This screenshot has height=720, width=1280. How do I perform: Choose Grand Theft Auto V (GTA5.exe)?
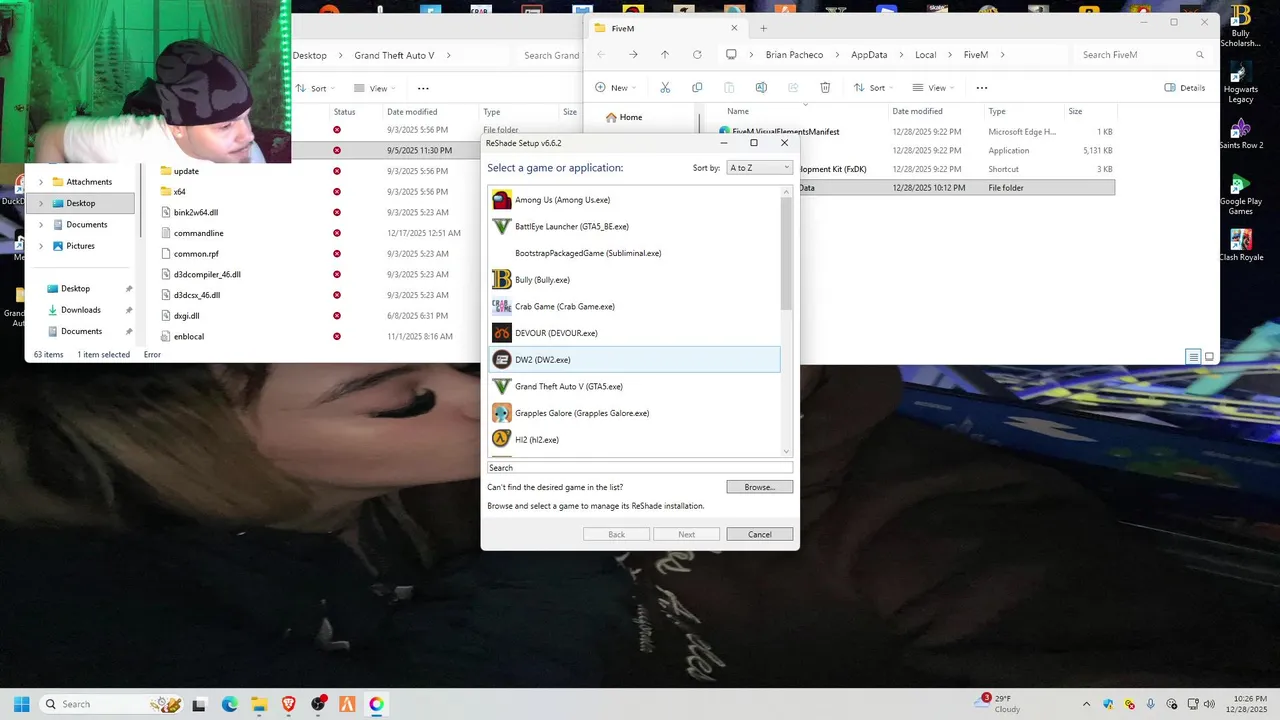(x=634, y=387)
